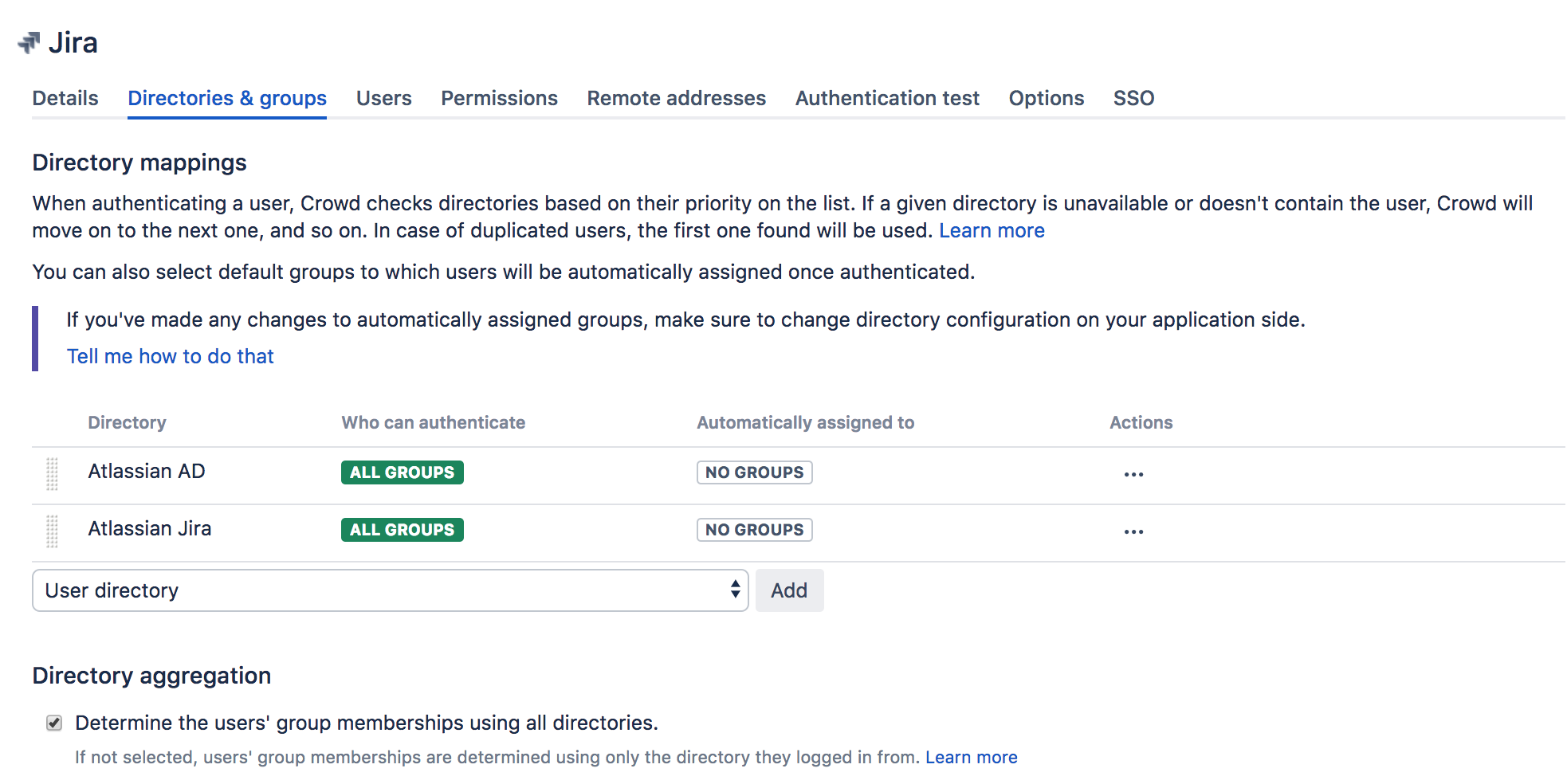Open the Users tab

point(383,98)
